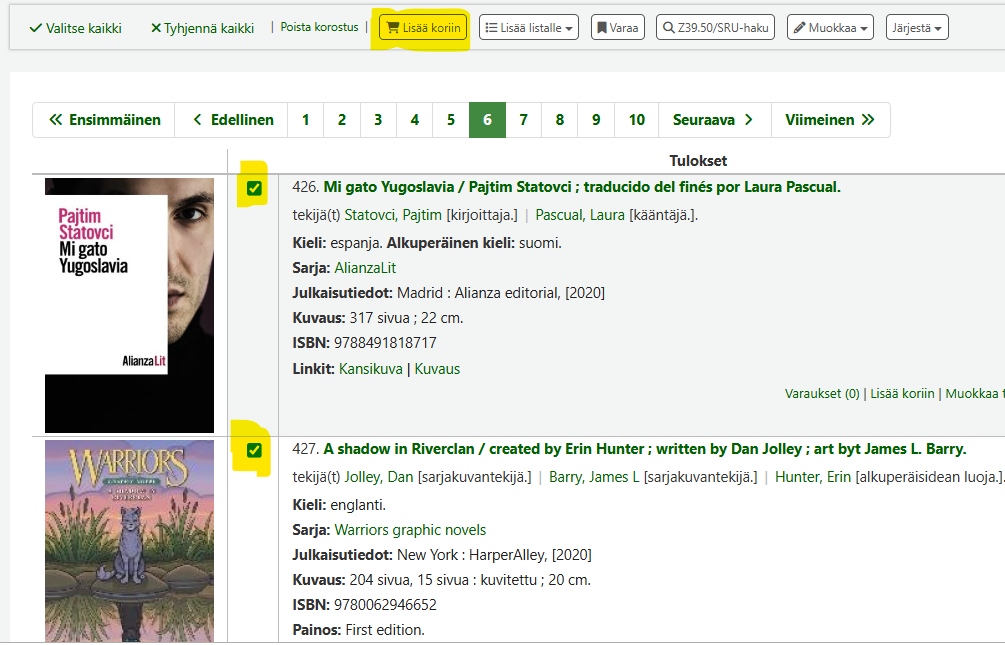Go to results page 8
The height and width of the screenshot is (645, 1005).
click(560, 120)
